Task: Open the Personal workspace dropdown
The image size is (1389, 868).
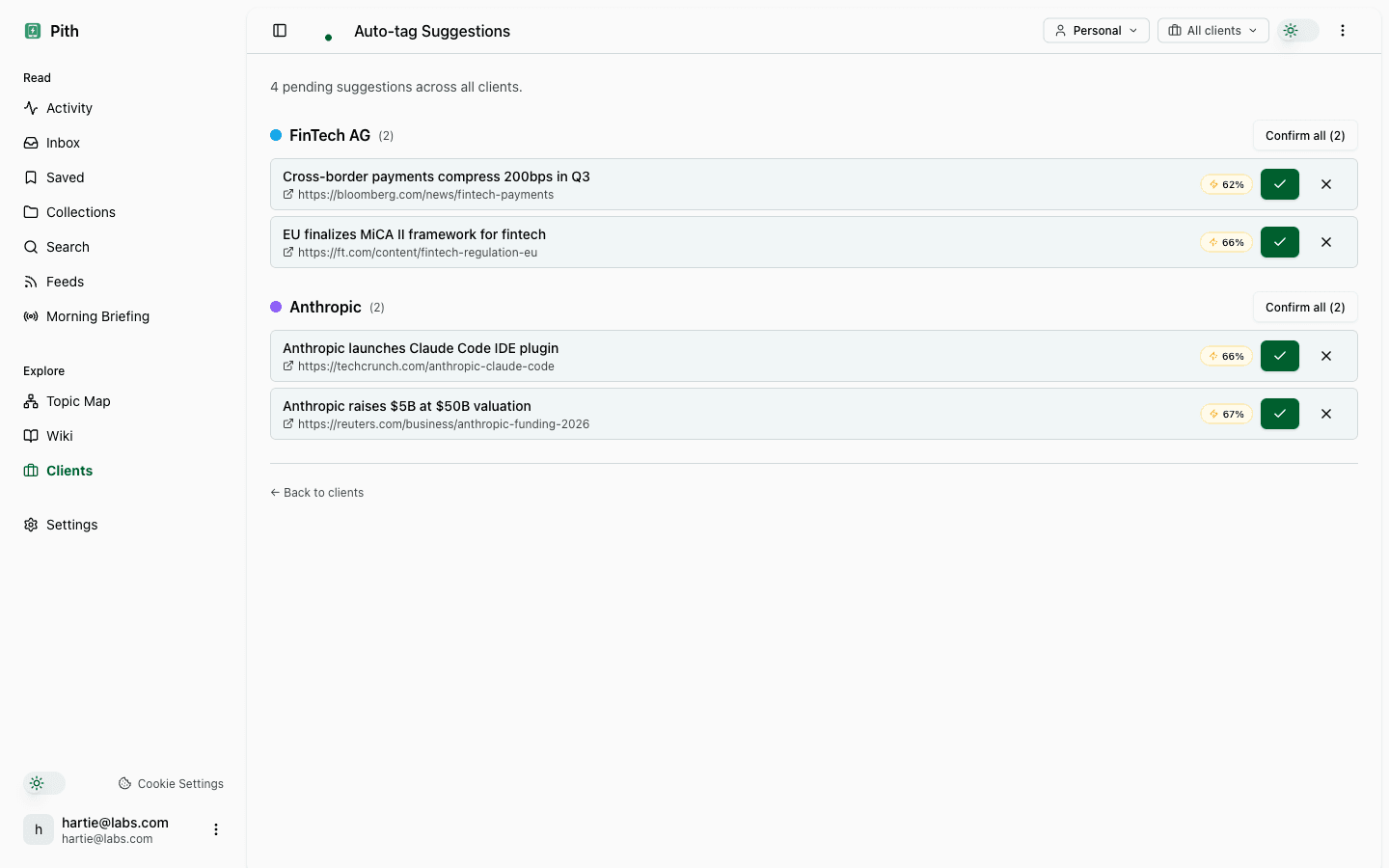Action: click(1096, 31)
